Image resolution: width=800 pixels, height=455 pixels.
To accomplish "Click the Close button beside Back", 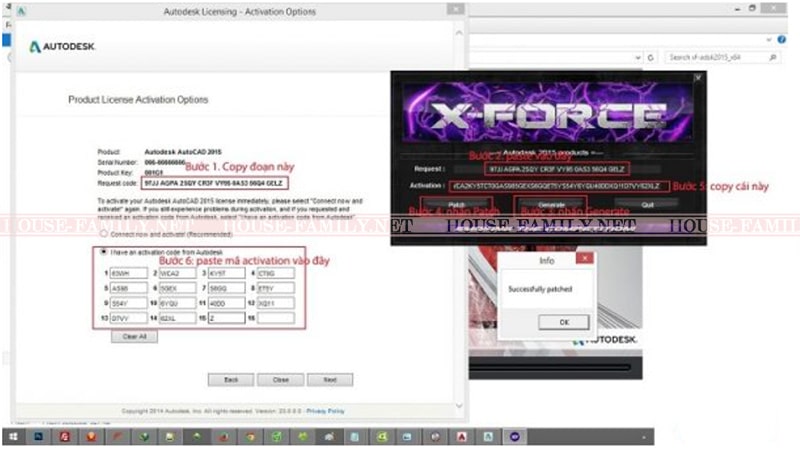I will click(281, 380).
